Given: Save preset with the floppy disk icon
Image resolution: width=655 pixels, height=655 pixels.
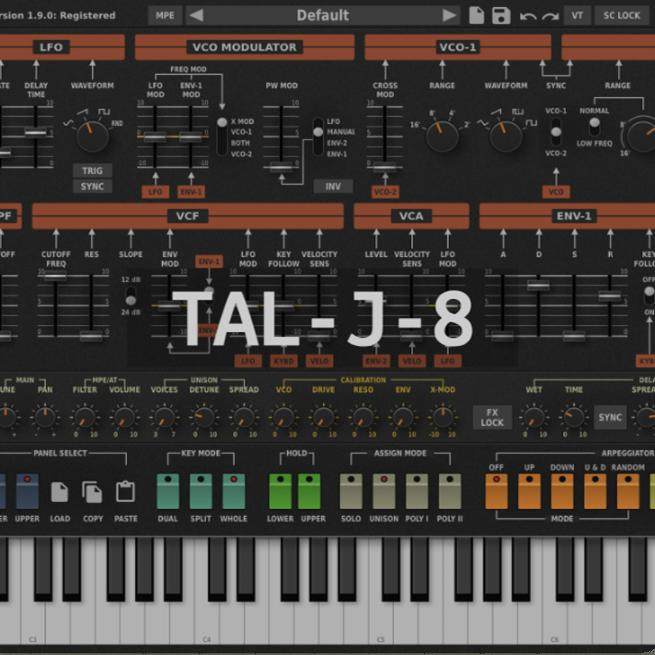Looking at the screenshot, I should point(501,15).
